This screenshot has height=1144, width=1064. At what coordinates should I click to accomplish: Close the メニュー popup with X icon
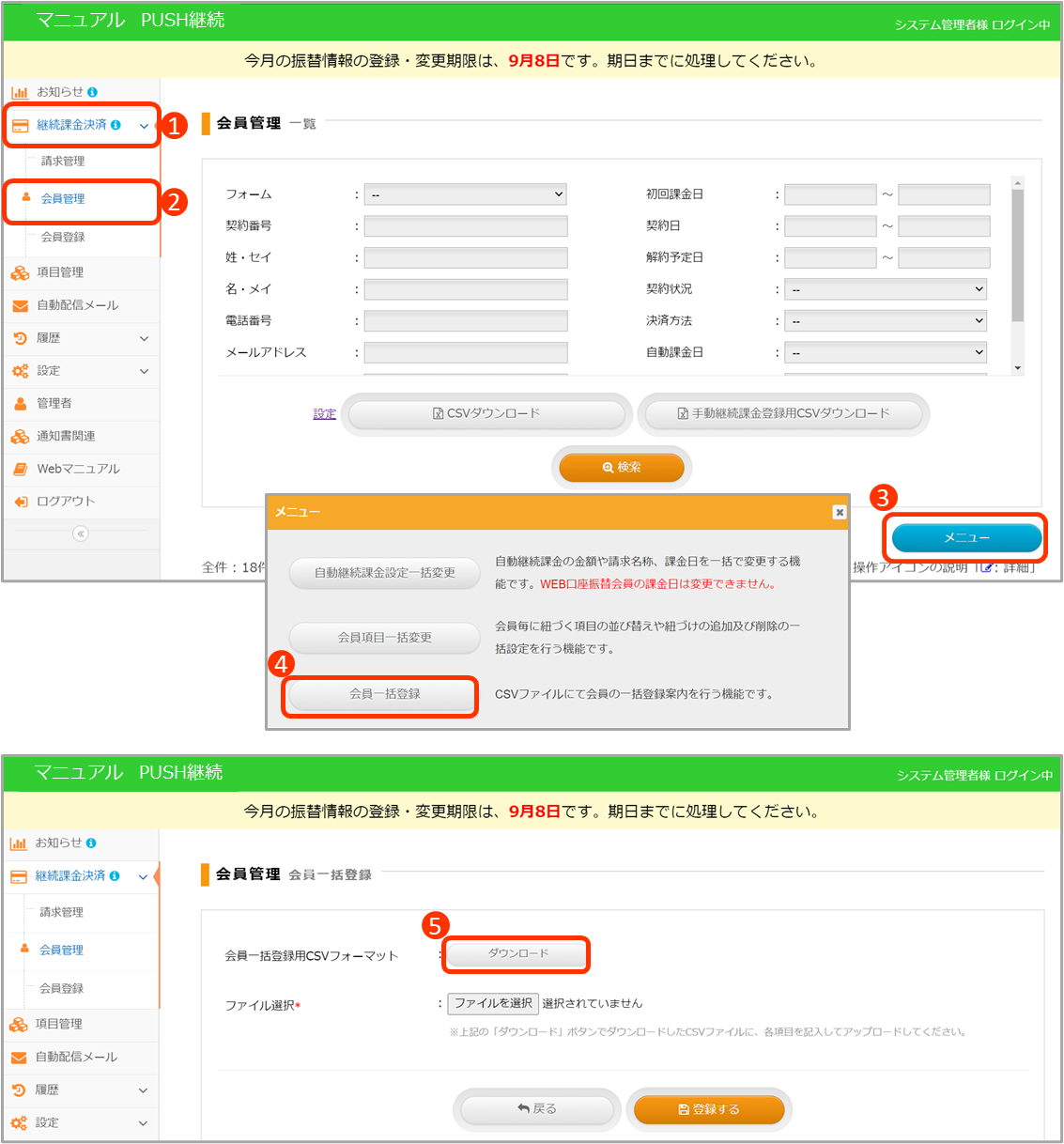[x=839, y=512]
